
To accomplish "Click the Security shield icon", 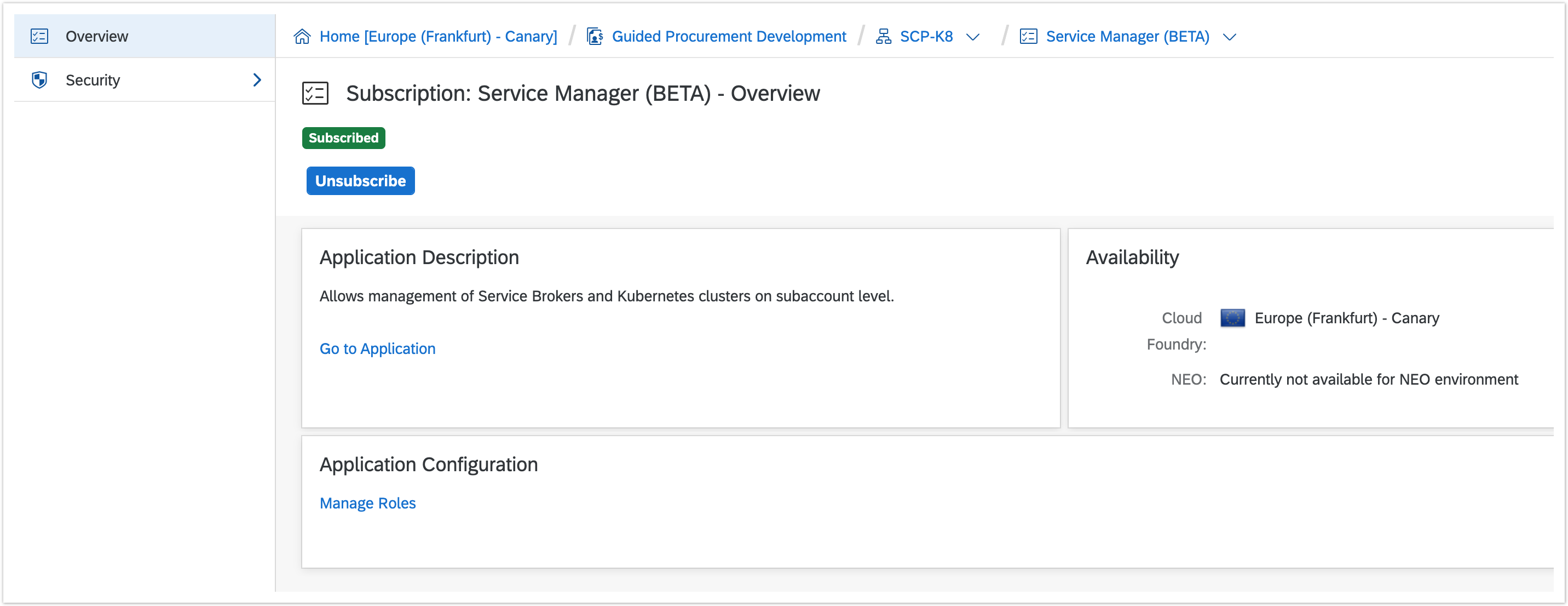I will click(x=39, y=80).
